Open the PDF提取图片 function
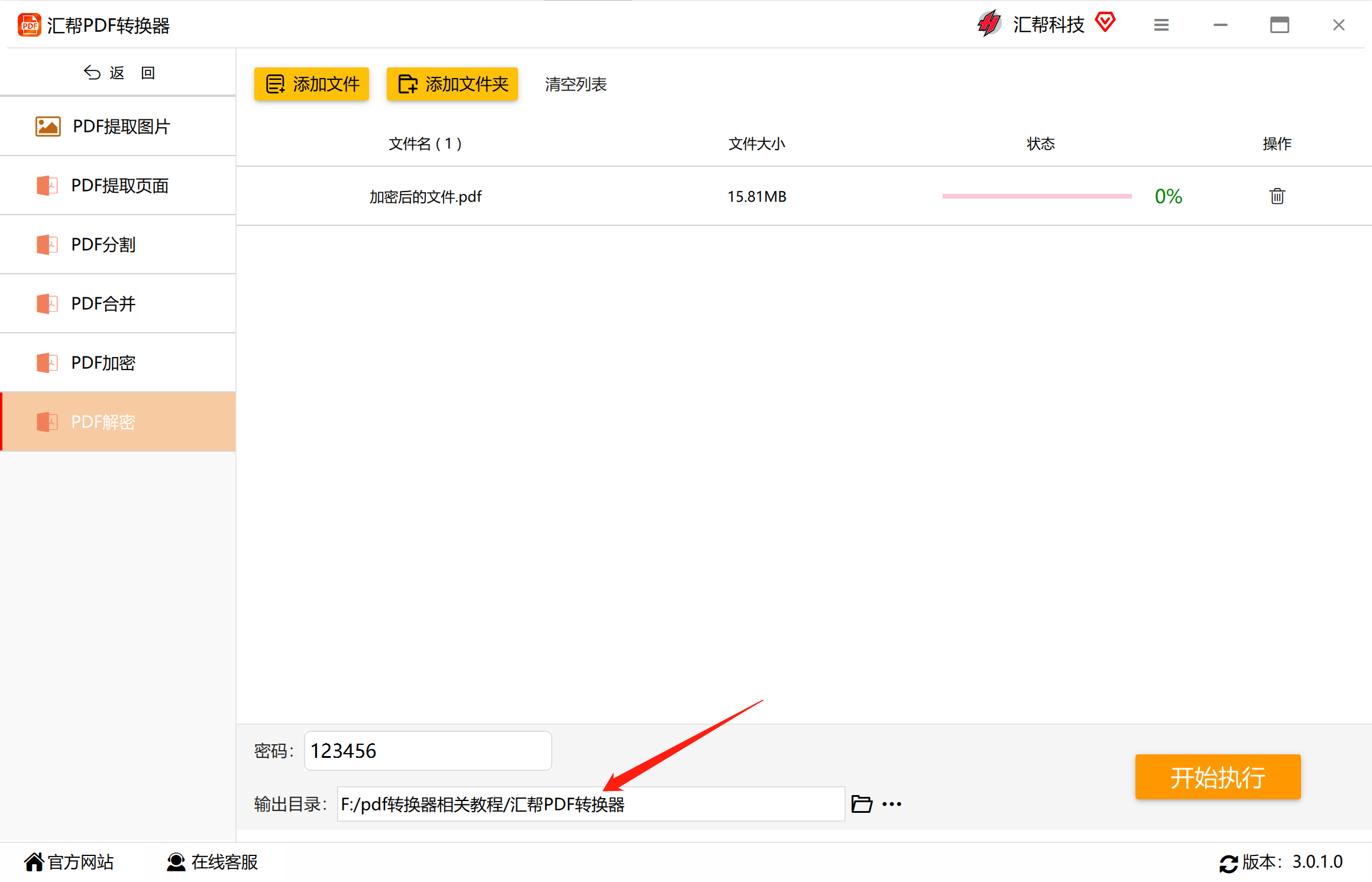This screenshot has height=882, width=1372. tap(118, 127)
